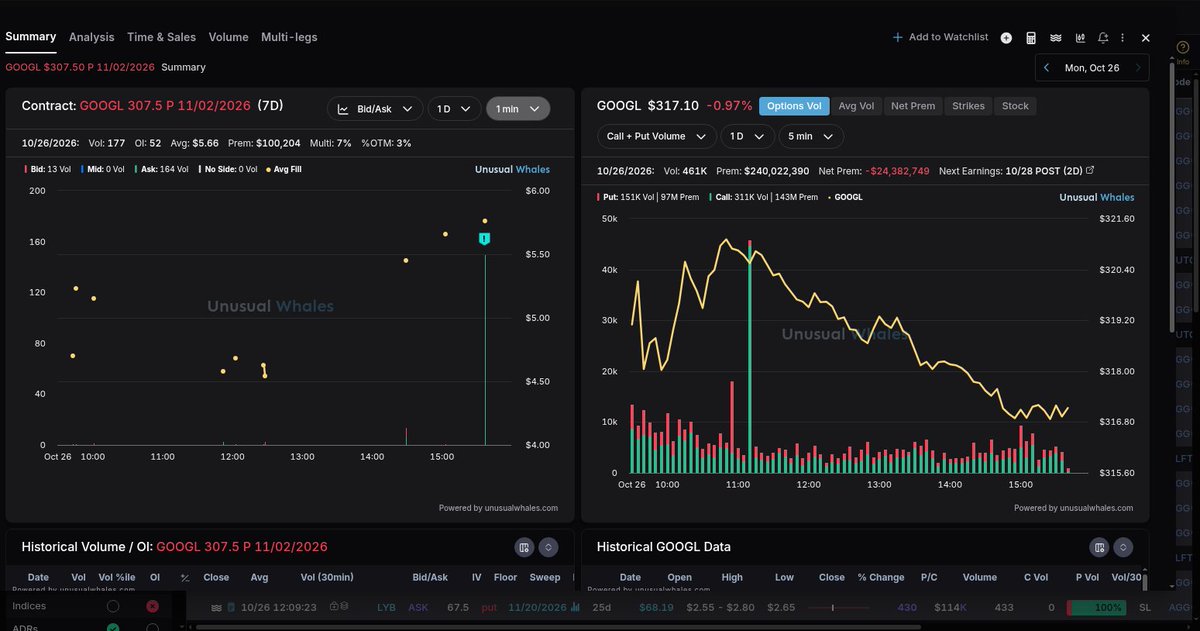Open the waves flow icon in top toolbar
The width and height of the screenshot is (1200, 631).
[x=1055, y=37]
